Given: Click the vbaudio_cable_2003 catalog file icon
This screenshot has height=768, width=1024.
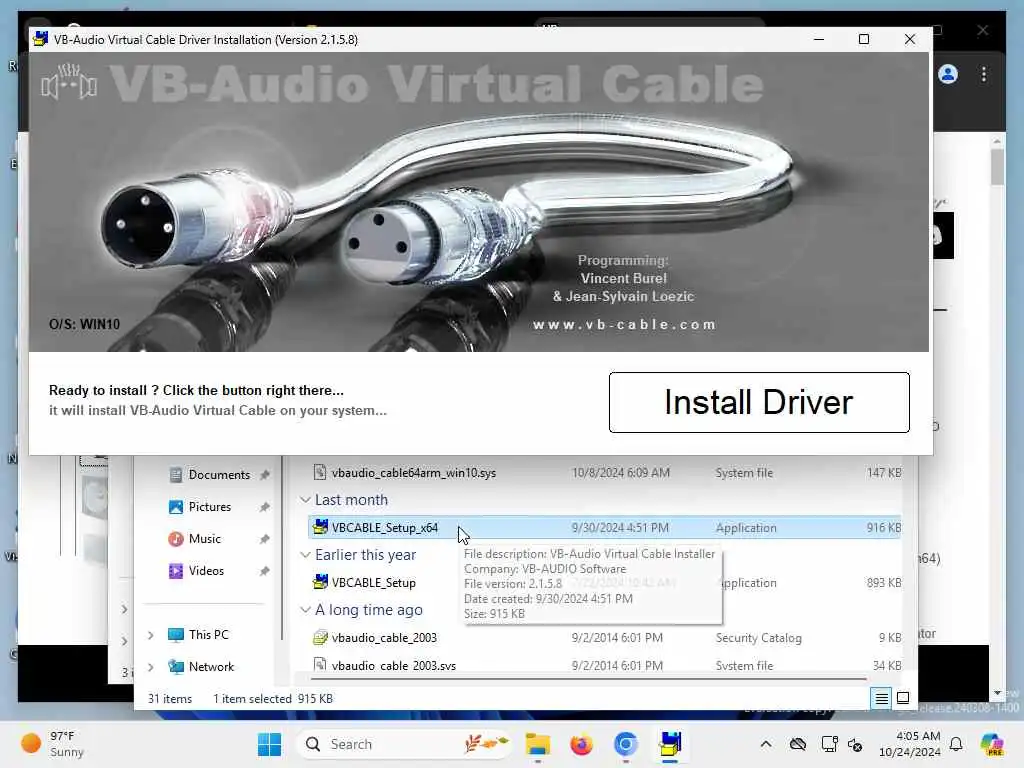Looking at the screenshot, I should pyautogui.click(x=320, y=637).
